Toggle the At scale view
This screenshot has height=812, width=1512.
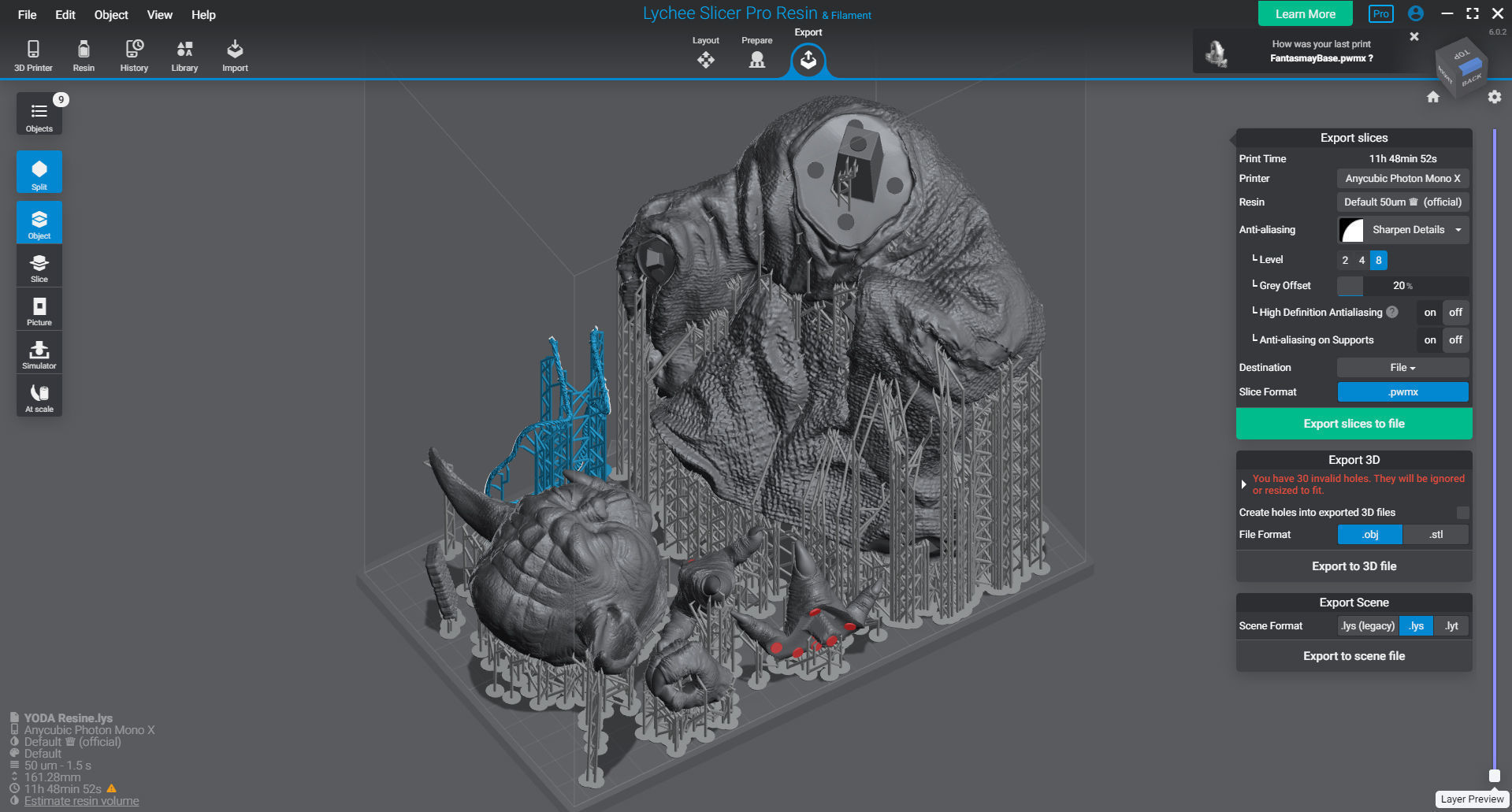point(39,396)
